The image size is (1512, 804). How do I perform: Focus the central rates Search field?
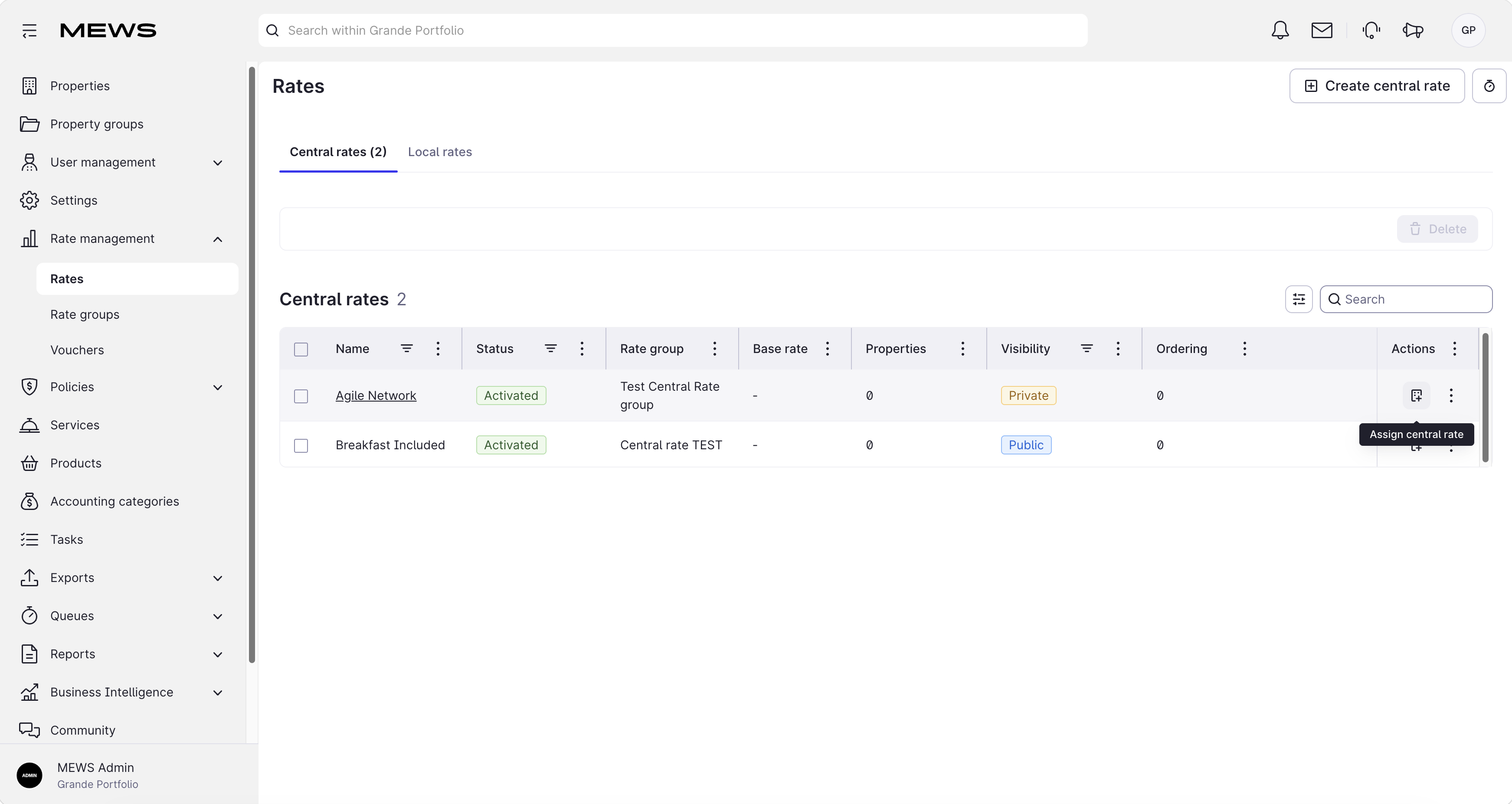(x=1406, y=299)
